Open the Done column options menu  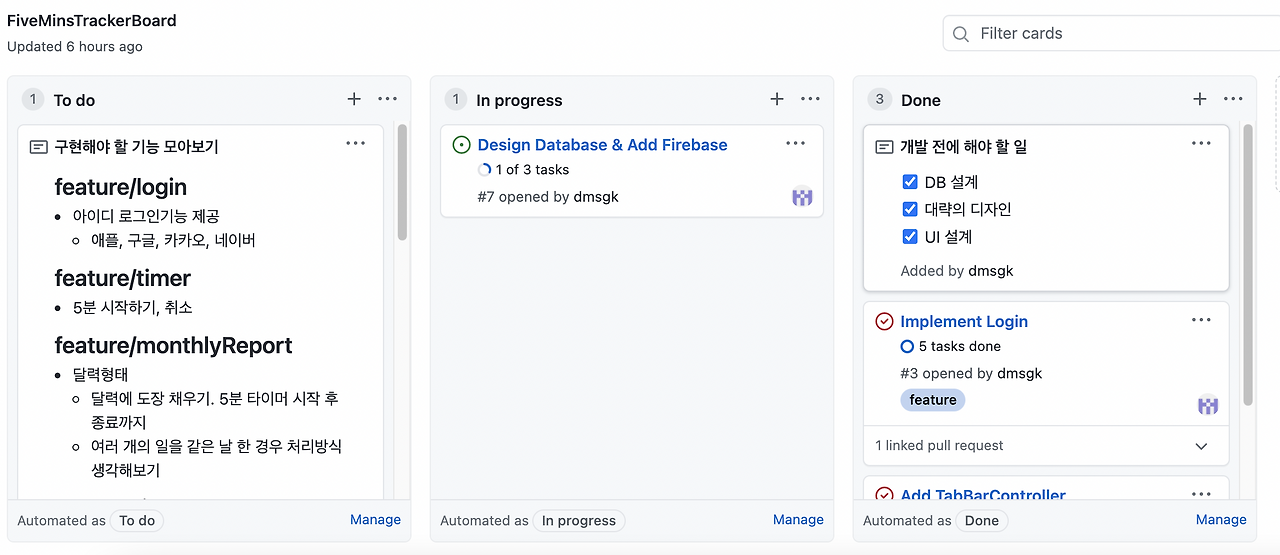click(x=1233, y=99)
